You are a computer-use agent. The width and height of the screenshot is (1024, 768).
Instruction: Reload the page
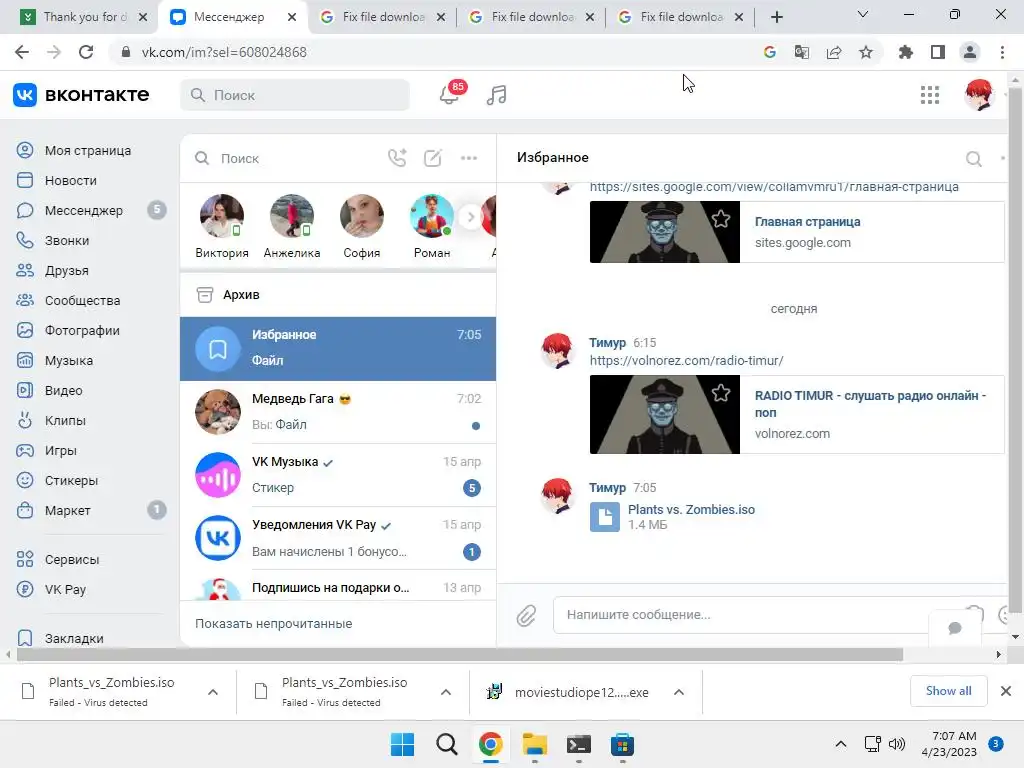pos(86,52)
